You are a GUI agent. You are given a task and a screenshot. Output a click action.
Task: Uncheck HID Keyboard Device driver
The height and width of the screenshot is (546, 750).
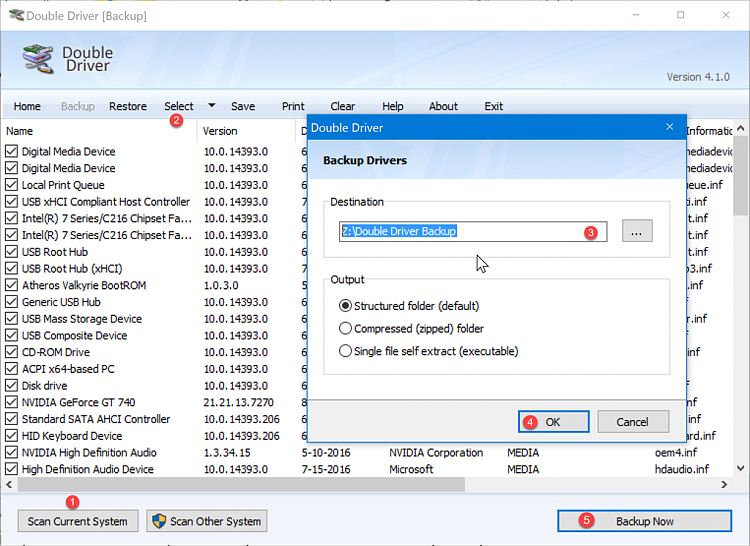pyautogui.click(x=11, y=436)
